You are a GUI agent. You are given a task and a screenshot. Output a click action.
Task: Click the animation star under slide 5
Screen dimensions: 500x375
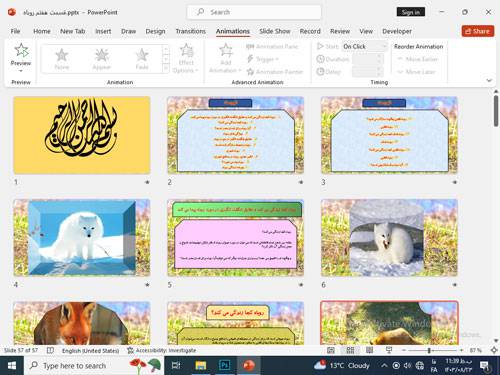click(x=301, y=285)
